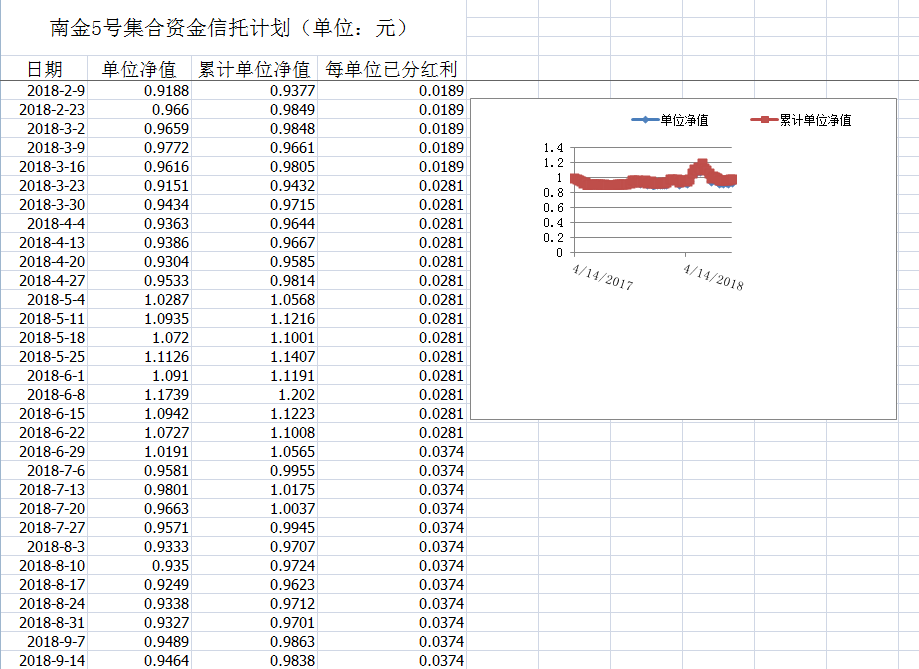Screen dimensions: 919x669
Task: Select cumulative value cell 1.202
Action: [254, 395]
